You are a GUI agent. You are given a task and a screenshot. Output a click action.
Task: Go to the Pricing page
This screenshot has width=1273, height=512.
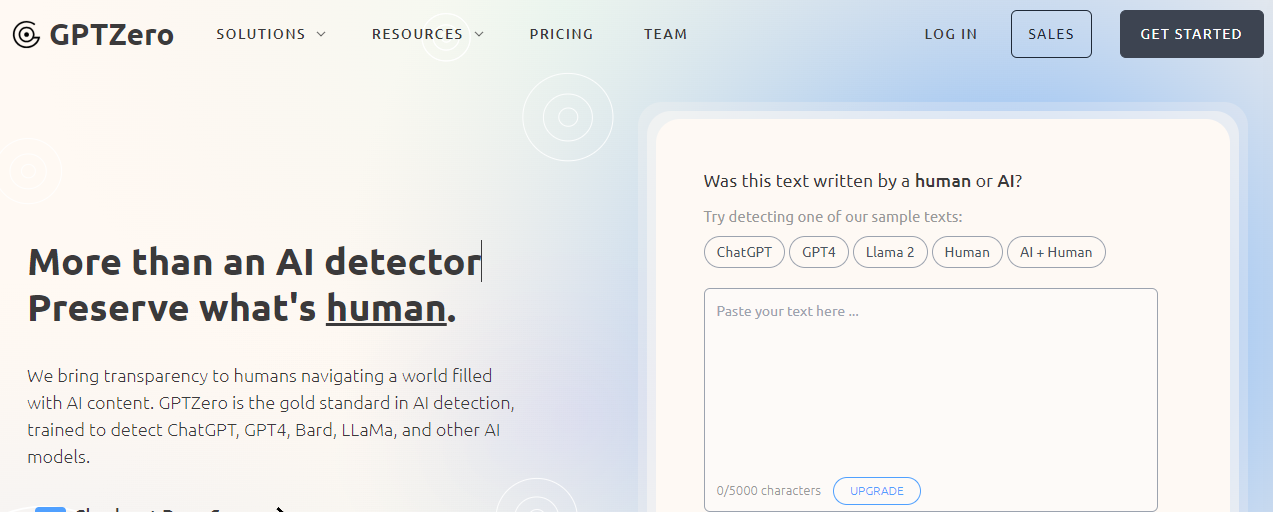pyautogui.click(x=561, y=34)
